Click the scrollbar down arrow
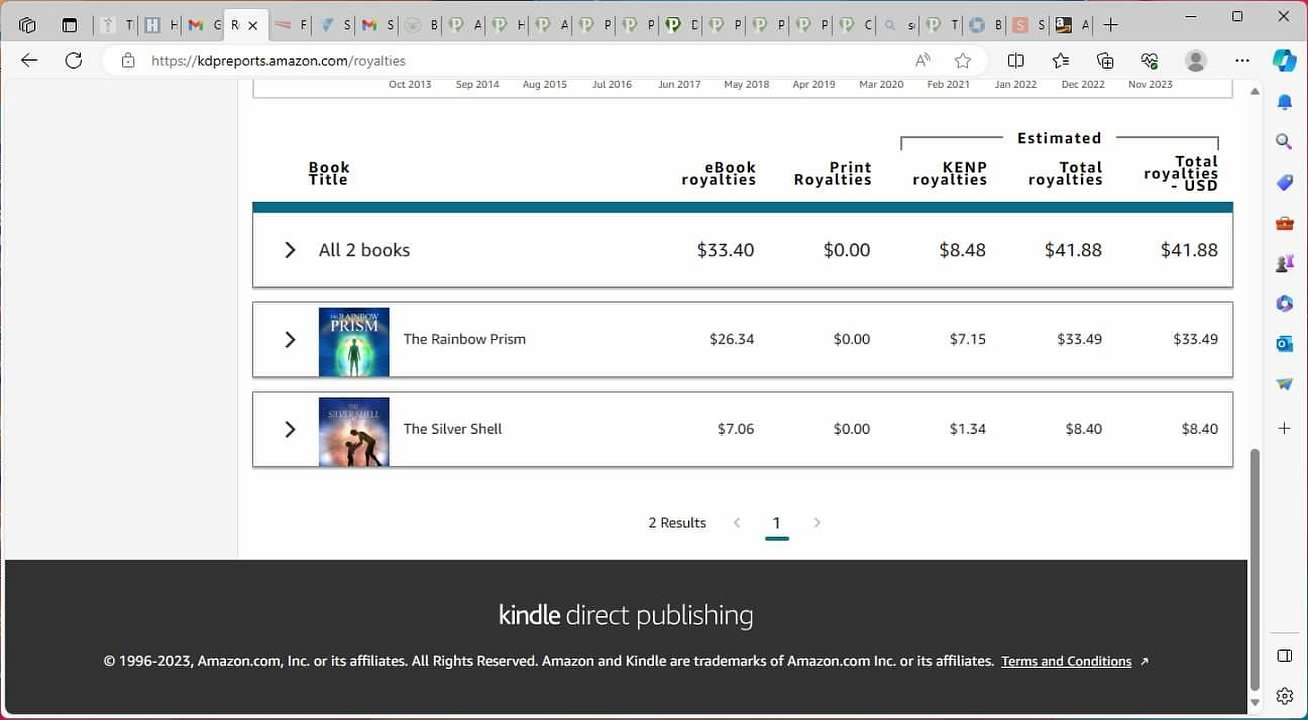Viewport: 1308px width, 720px height. (1256, 703)
